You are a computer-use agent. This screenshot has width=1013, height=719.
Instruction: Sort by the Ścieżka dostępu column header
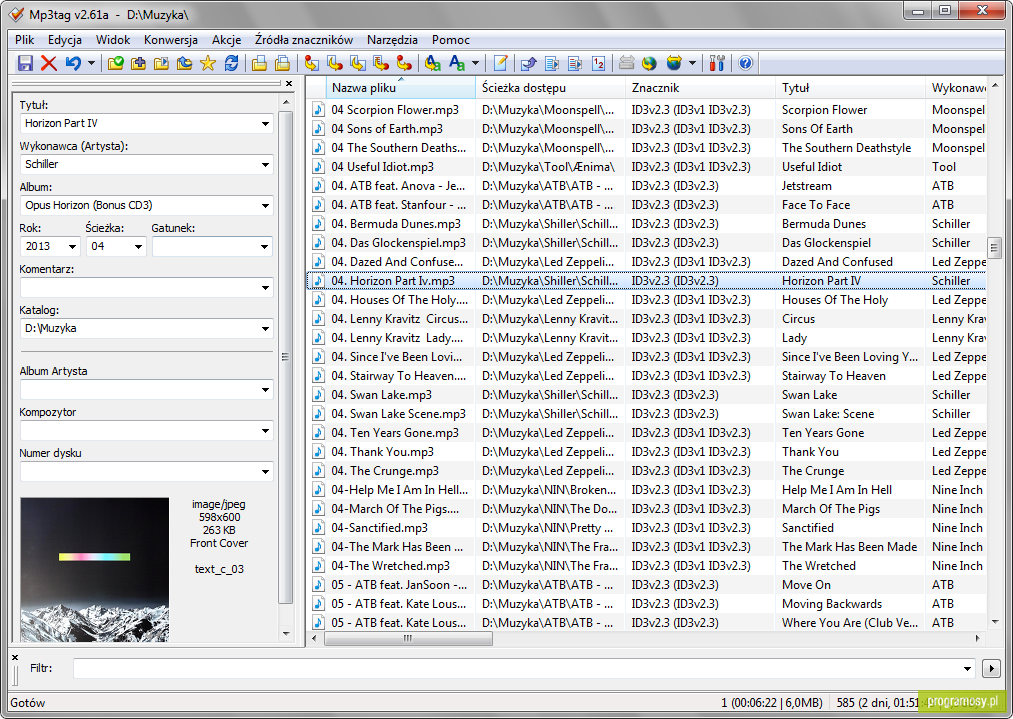tap(550, 88)
